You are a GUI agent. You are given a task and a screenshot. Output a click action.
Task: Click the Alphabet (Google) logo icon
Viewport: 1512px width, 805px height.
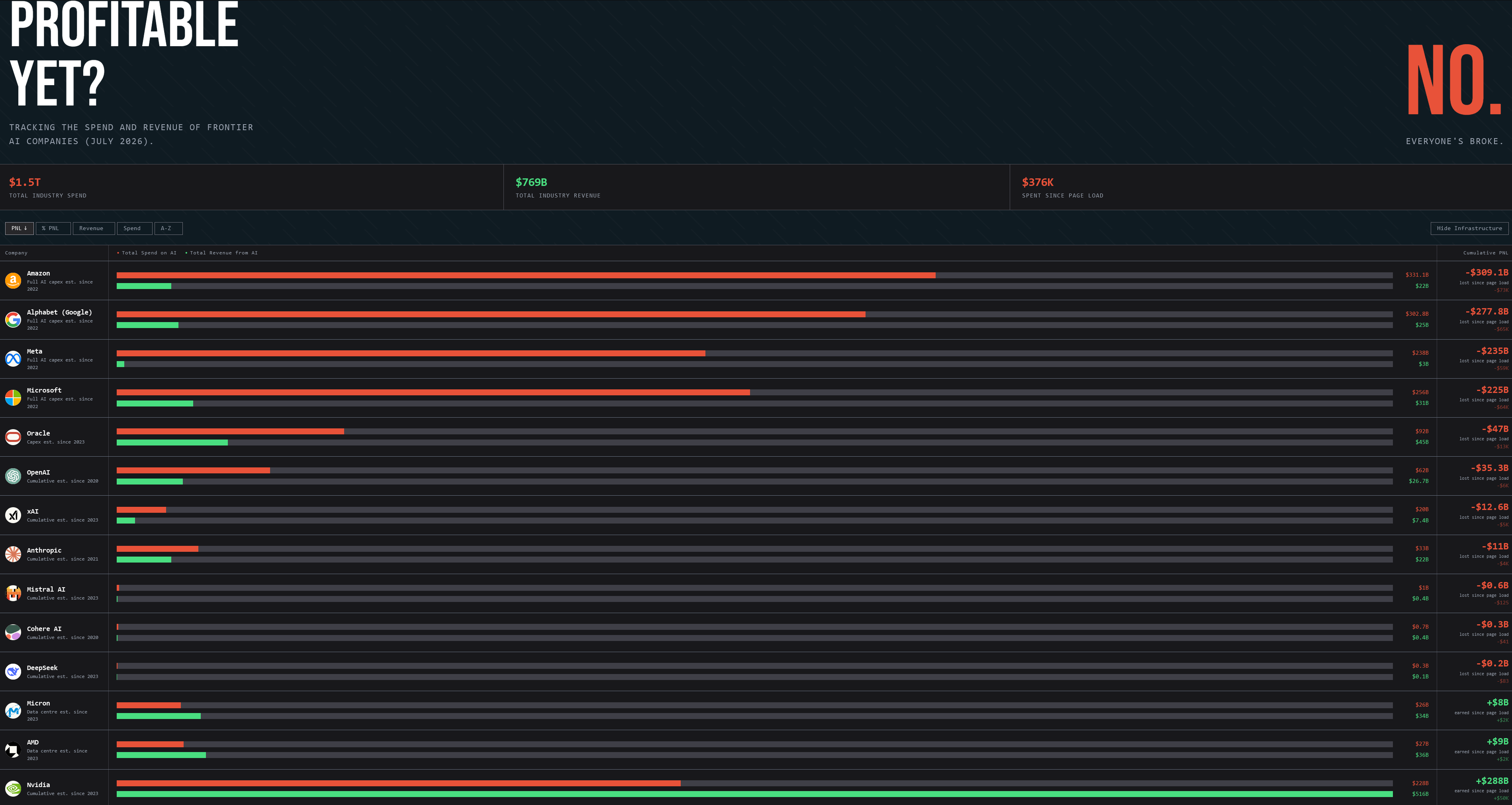coord(13,320)
